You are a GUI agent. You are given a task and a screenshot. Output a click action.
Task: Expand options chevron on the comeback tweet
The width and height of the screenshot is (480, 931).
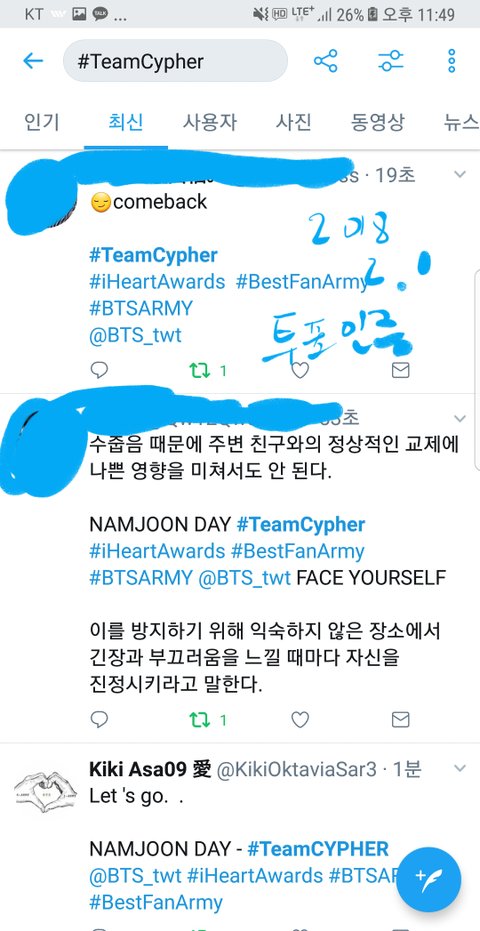point(460,175)
